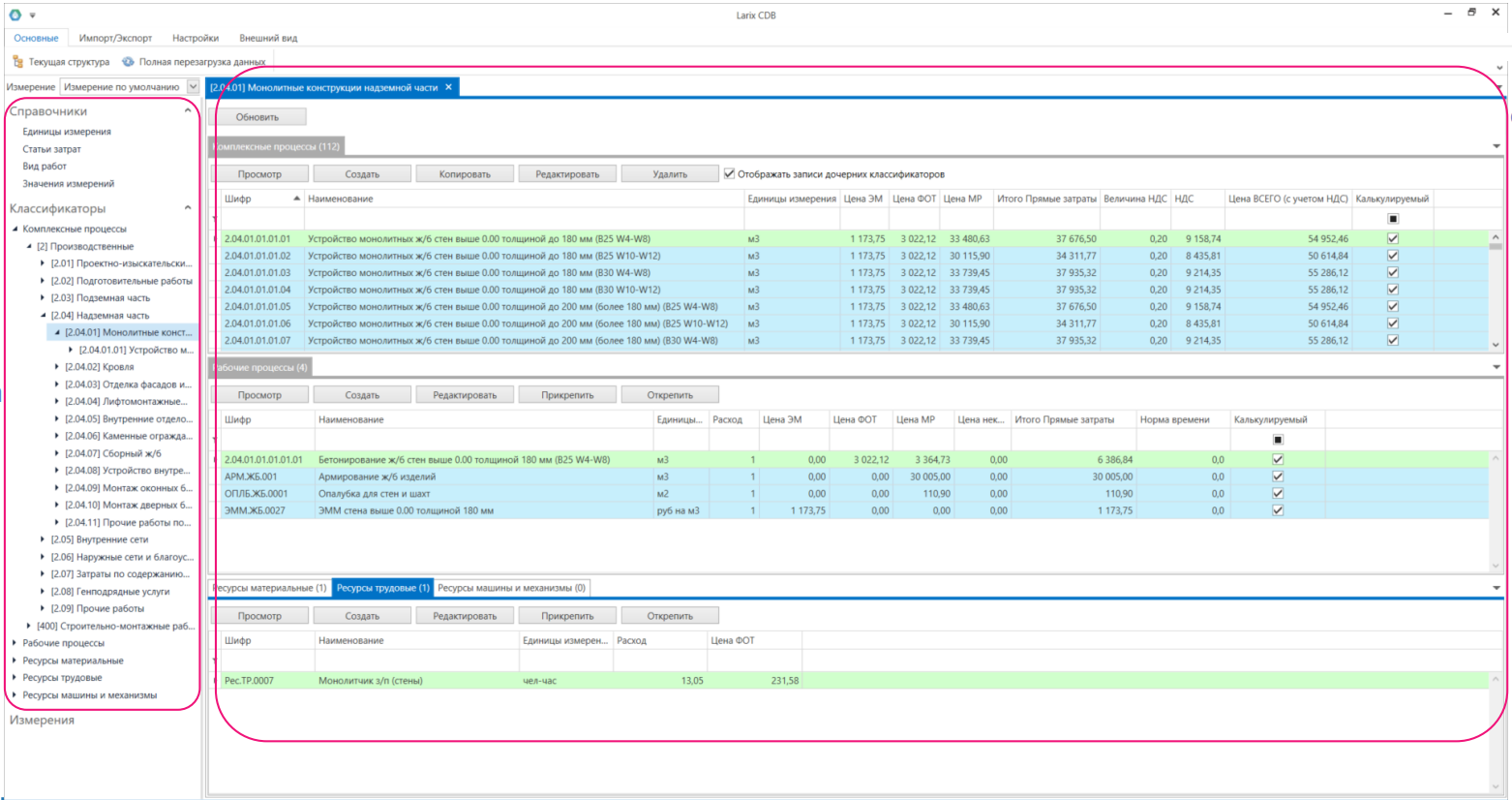Click Редактировать in resources toolbar
Image resolution: width=1512 pixels, height=800 pixels.
pyautogui.click(x=465, y=616)
